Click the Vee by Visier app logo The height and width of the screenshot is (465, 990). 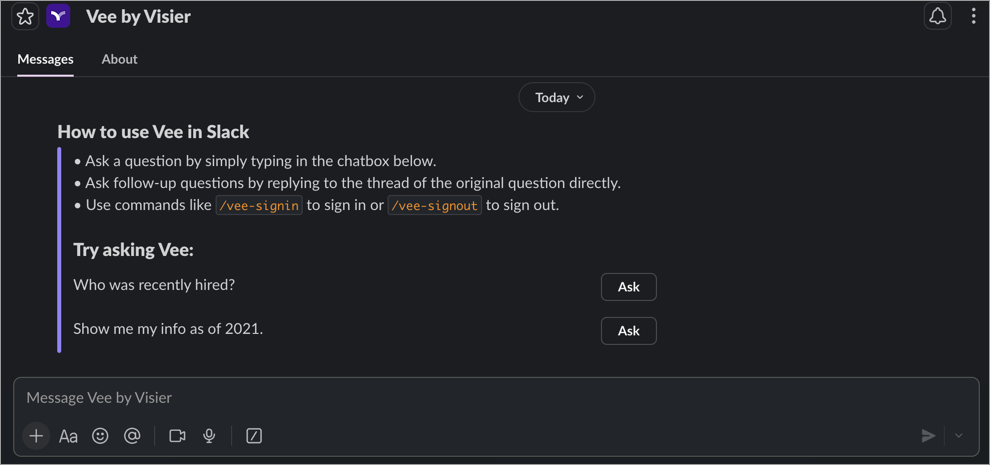click(59, 17)
